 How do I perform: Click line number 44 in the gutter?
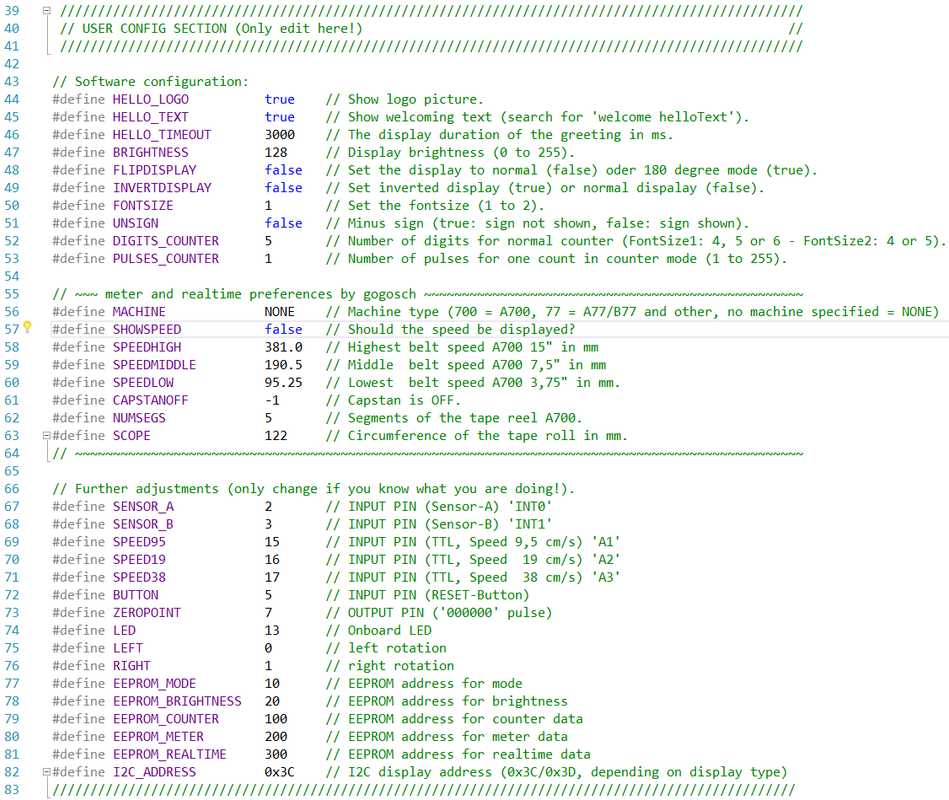[x=12, y=99]
